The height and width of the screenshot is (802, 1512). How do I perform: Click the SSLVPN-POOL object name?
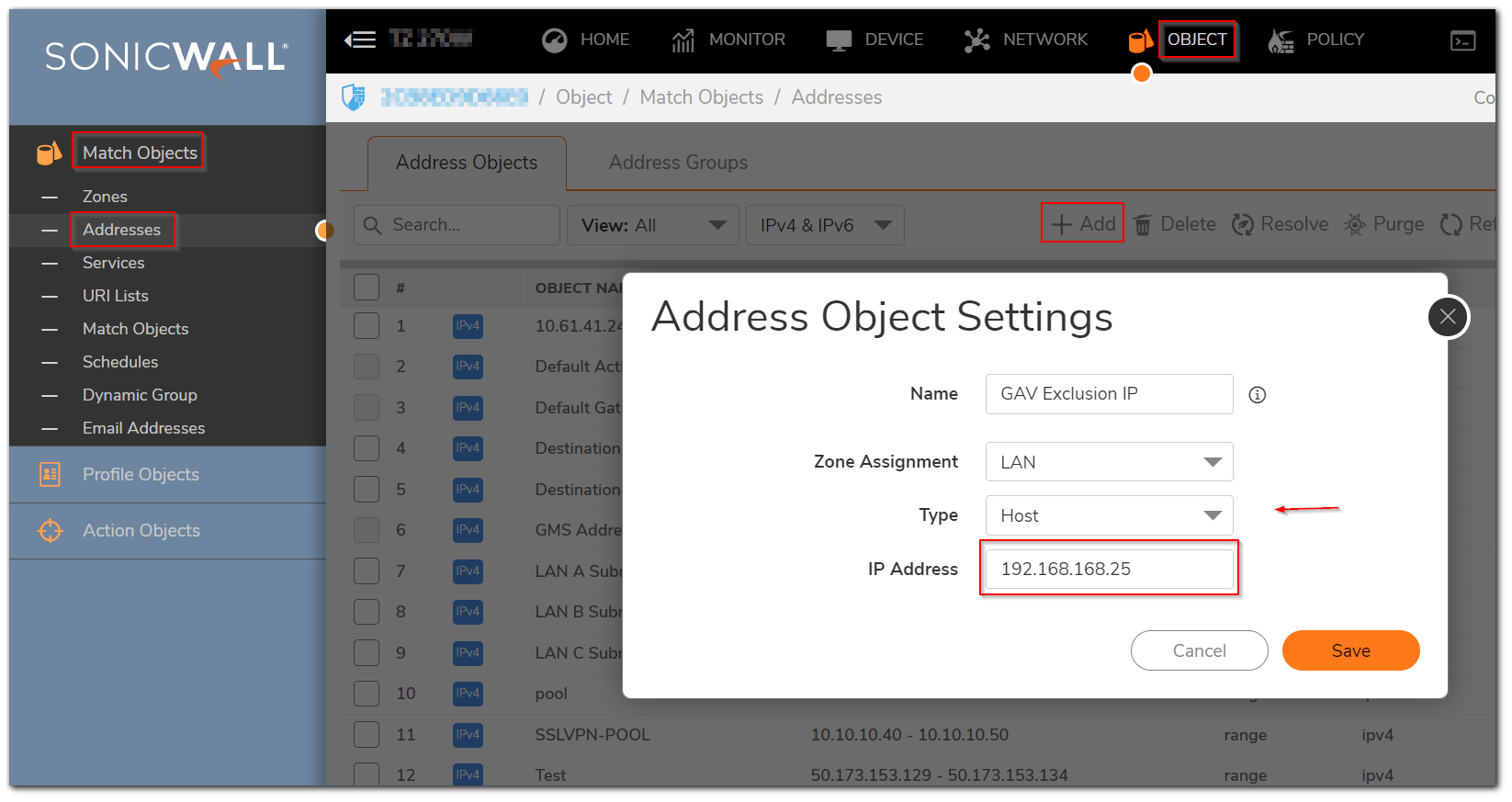592,735
